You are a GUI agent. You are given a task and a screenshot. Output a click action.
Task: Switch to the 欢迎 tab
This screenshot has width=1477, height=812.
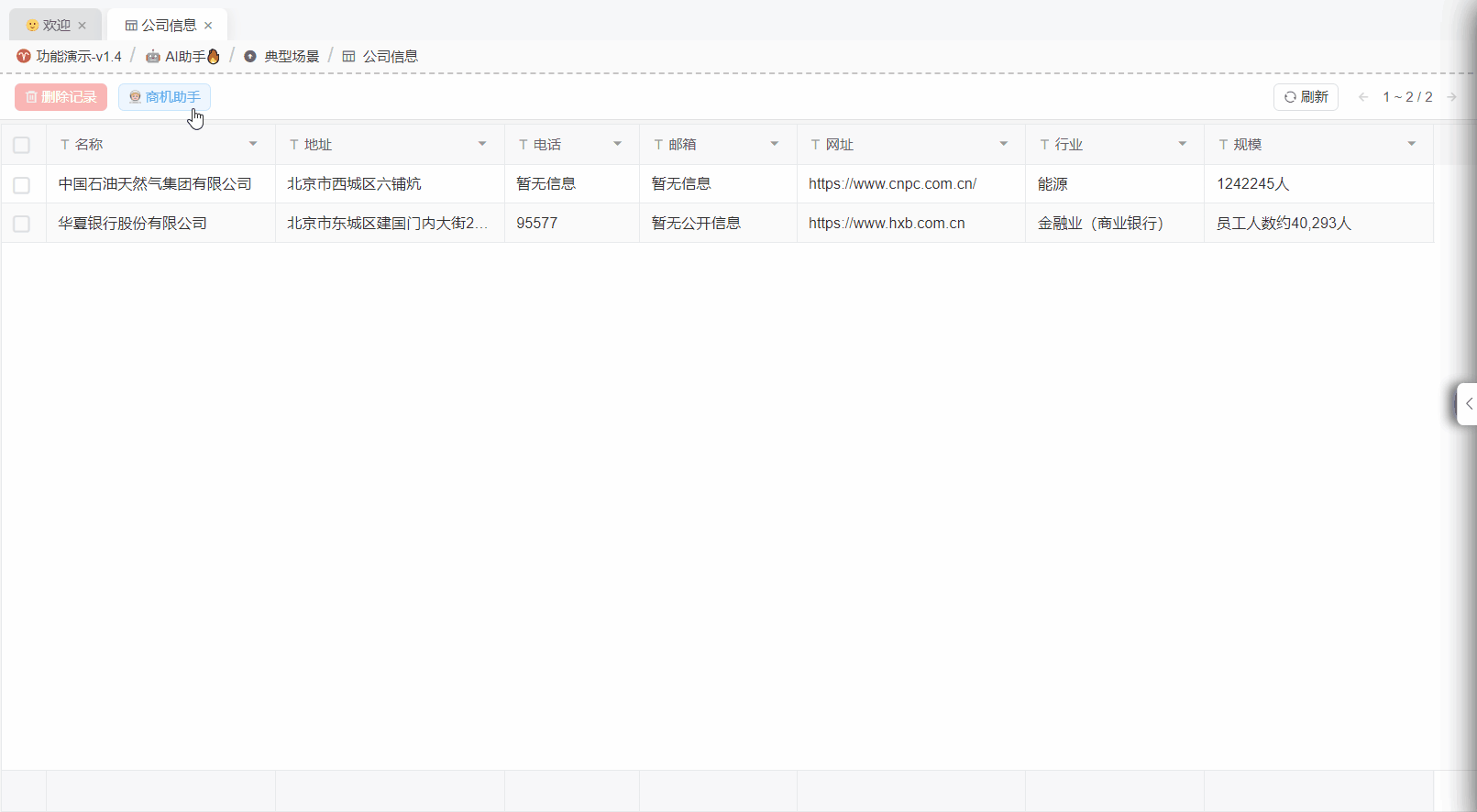click(x=57, y=26)
